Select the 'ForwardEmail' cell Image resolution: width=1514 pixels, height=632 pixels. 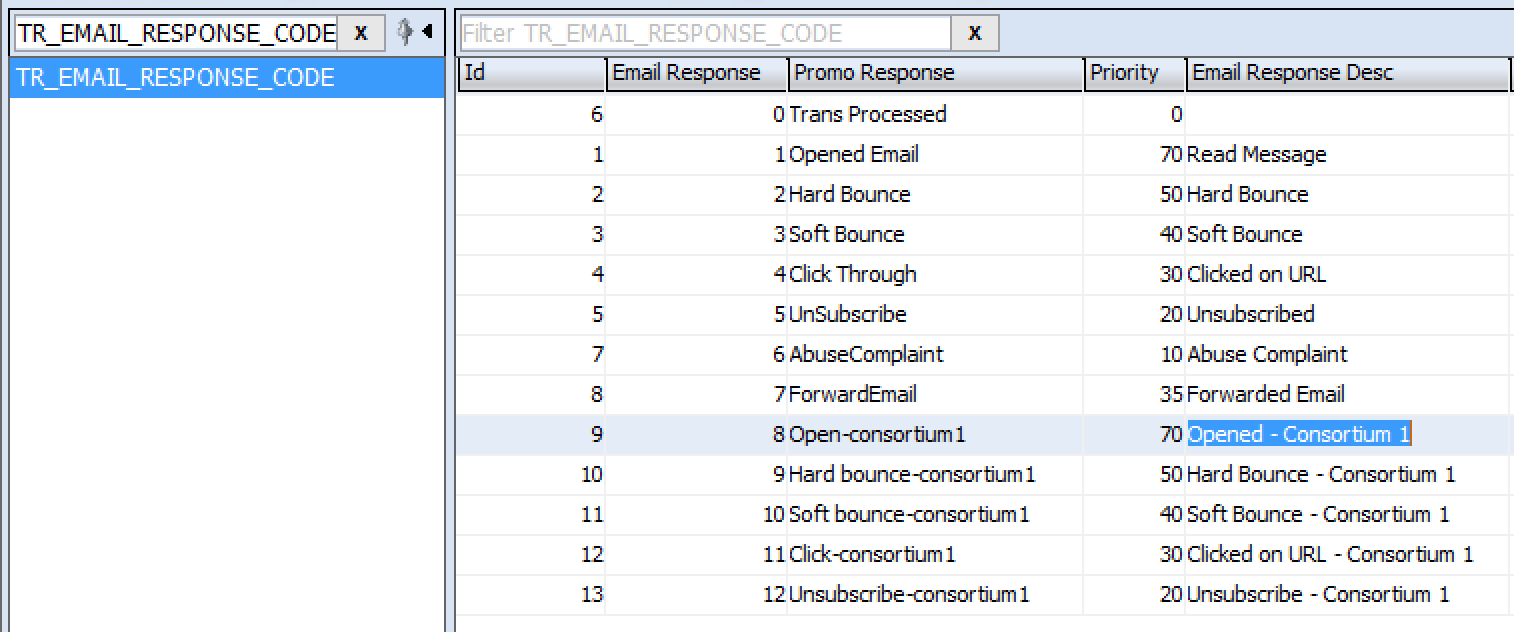pos(935,395)
